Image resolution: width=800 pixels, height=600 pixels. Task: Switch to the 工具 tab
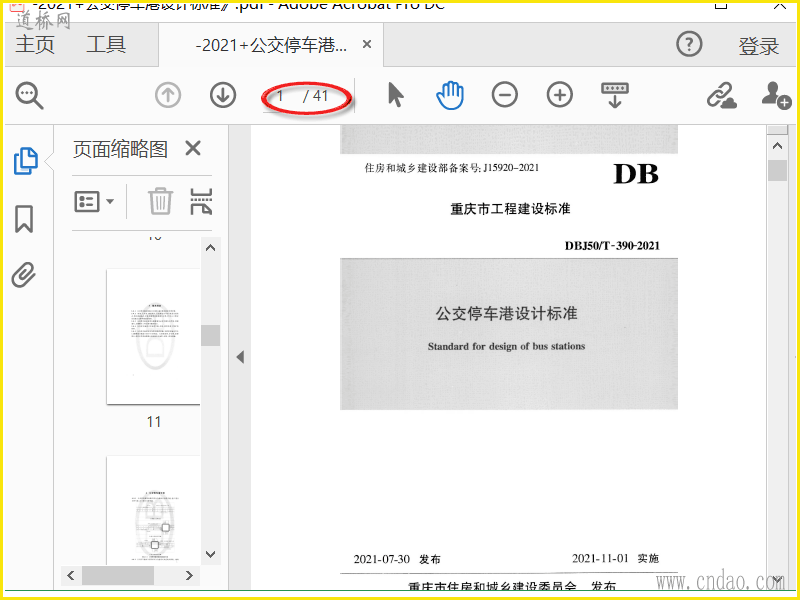(x=106, y=44)
